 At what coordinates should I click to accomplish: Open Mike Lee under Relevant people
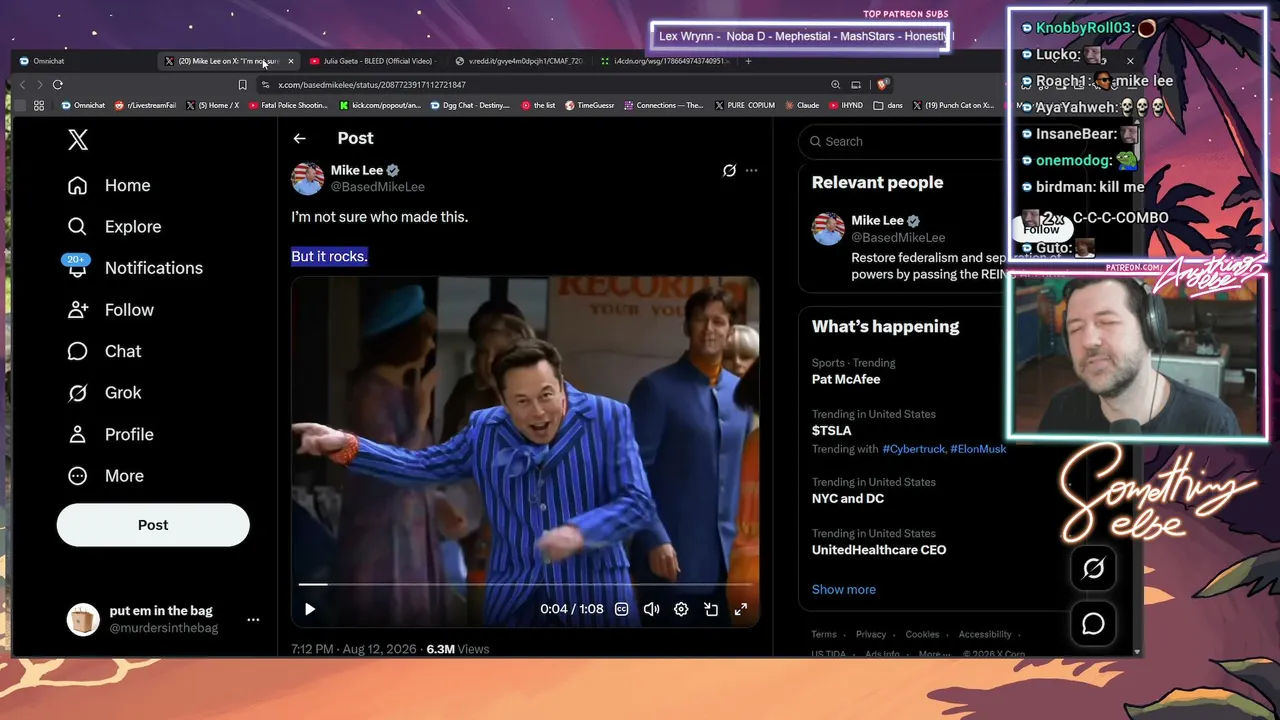click(x=878, y=220)
